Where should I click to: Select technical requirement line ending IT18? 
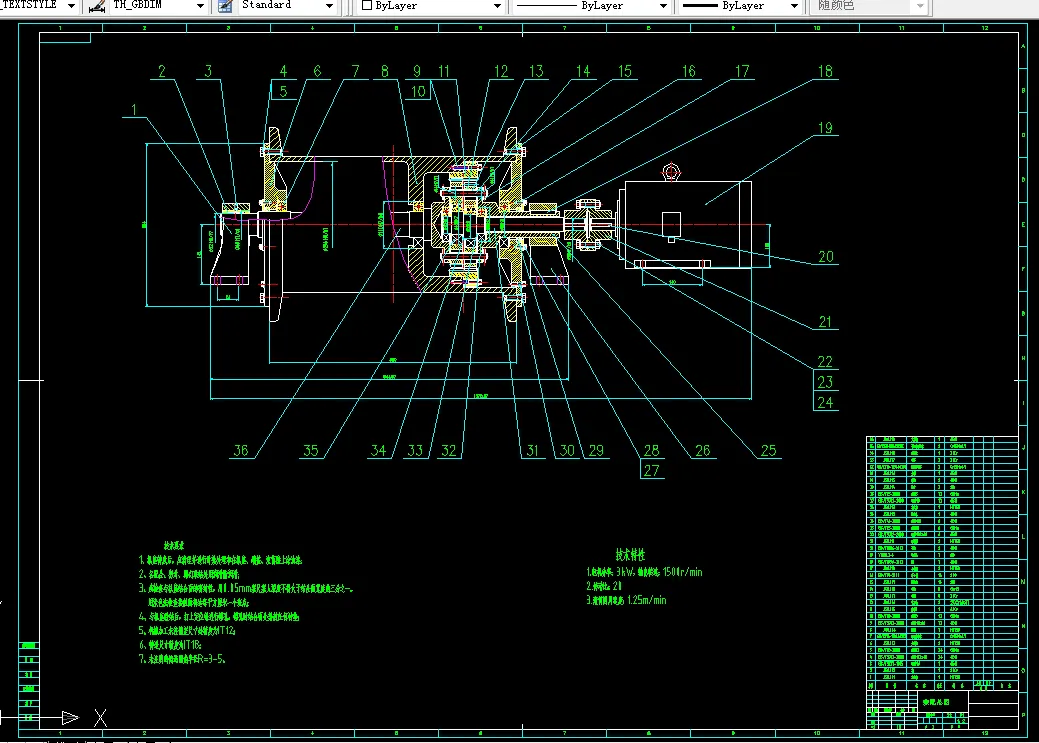click(170, 645)
